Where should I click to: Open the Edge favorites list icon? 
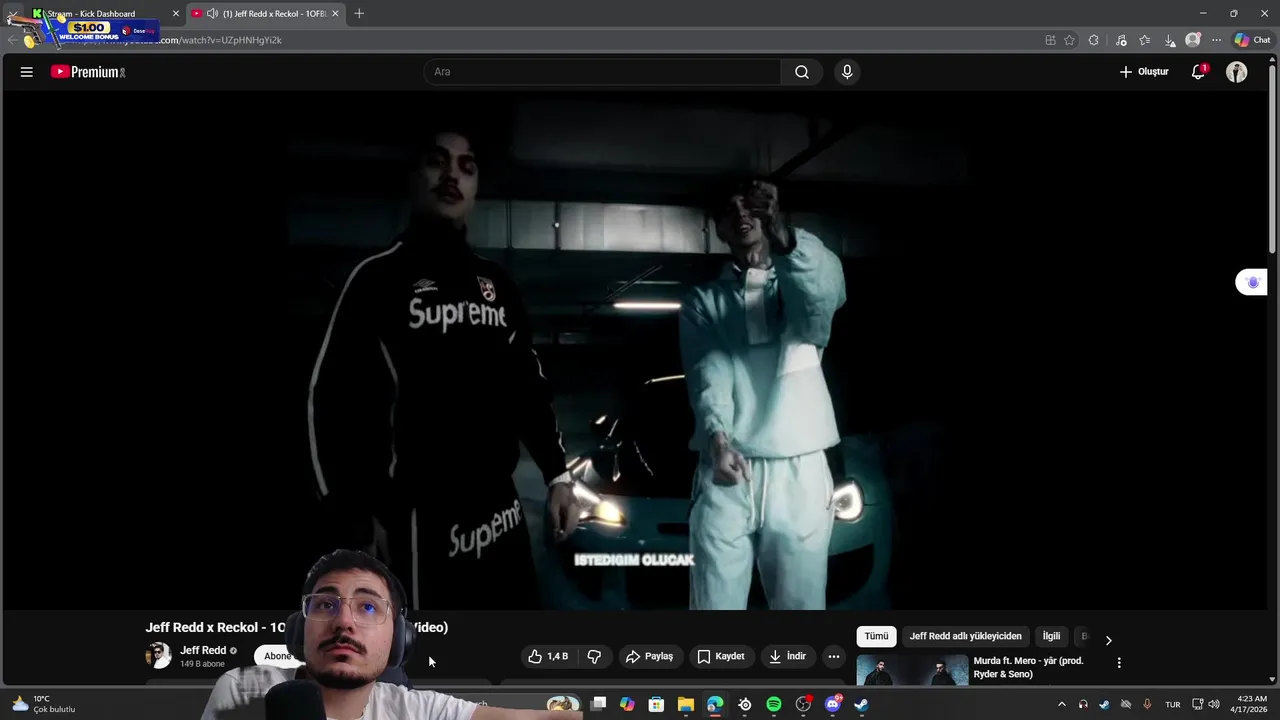[1145, 40]
